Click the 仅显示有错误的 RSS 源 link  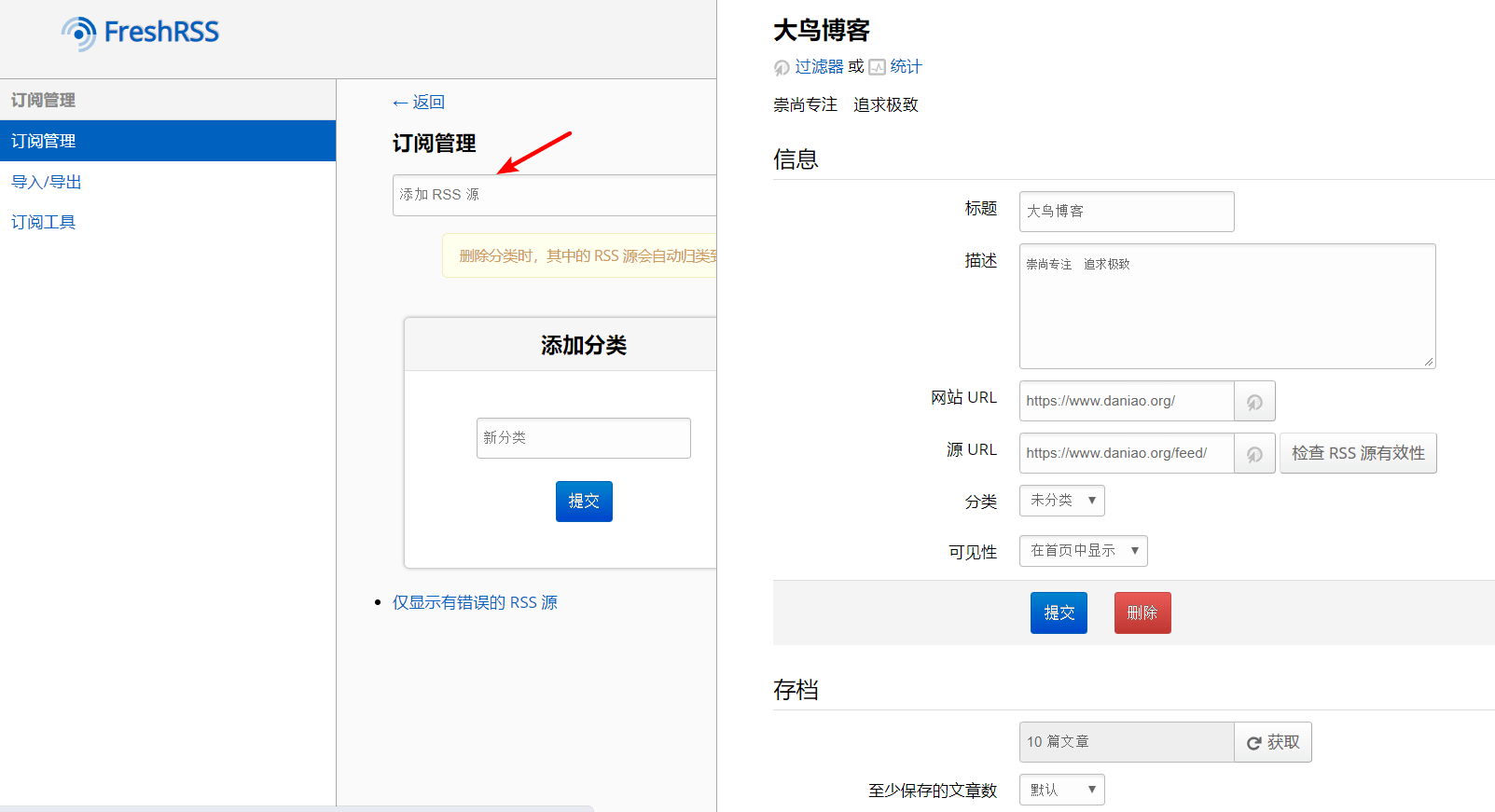[475, 602]
